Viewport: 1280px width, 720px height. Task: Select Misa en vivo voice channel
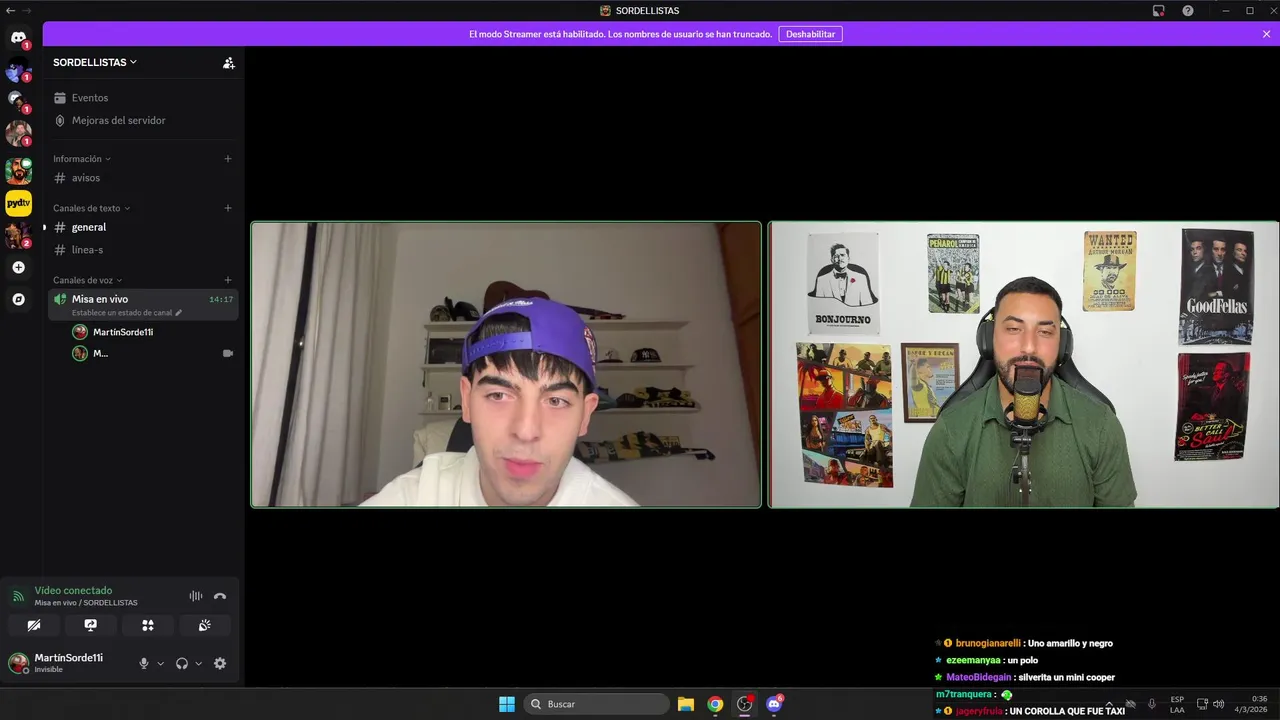(143, 305)
